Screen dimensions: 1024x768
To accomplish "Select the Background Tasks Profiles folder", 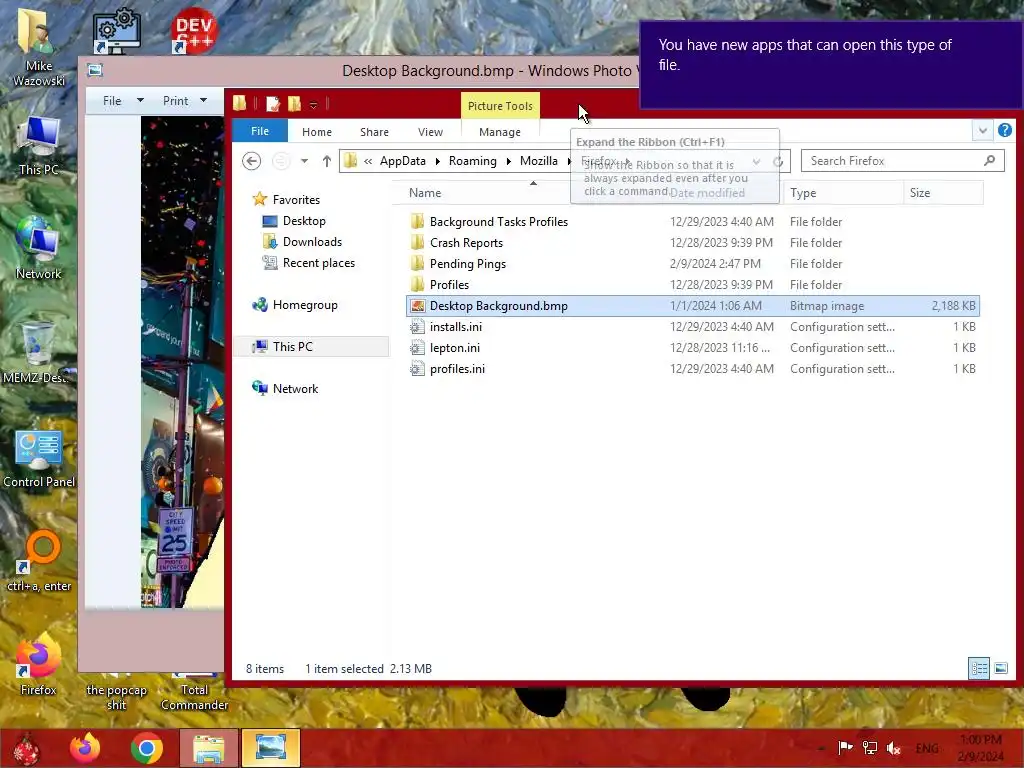I will point(693,222).
